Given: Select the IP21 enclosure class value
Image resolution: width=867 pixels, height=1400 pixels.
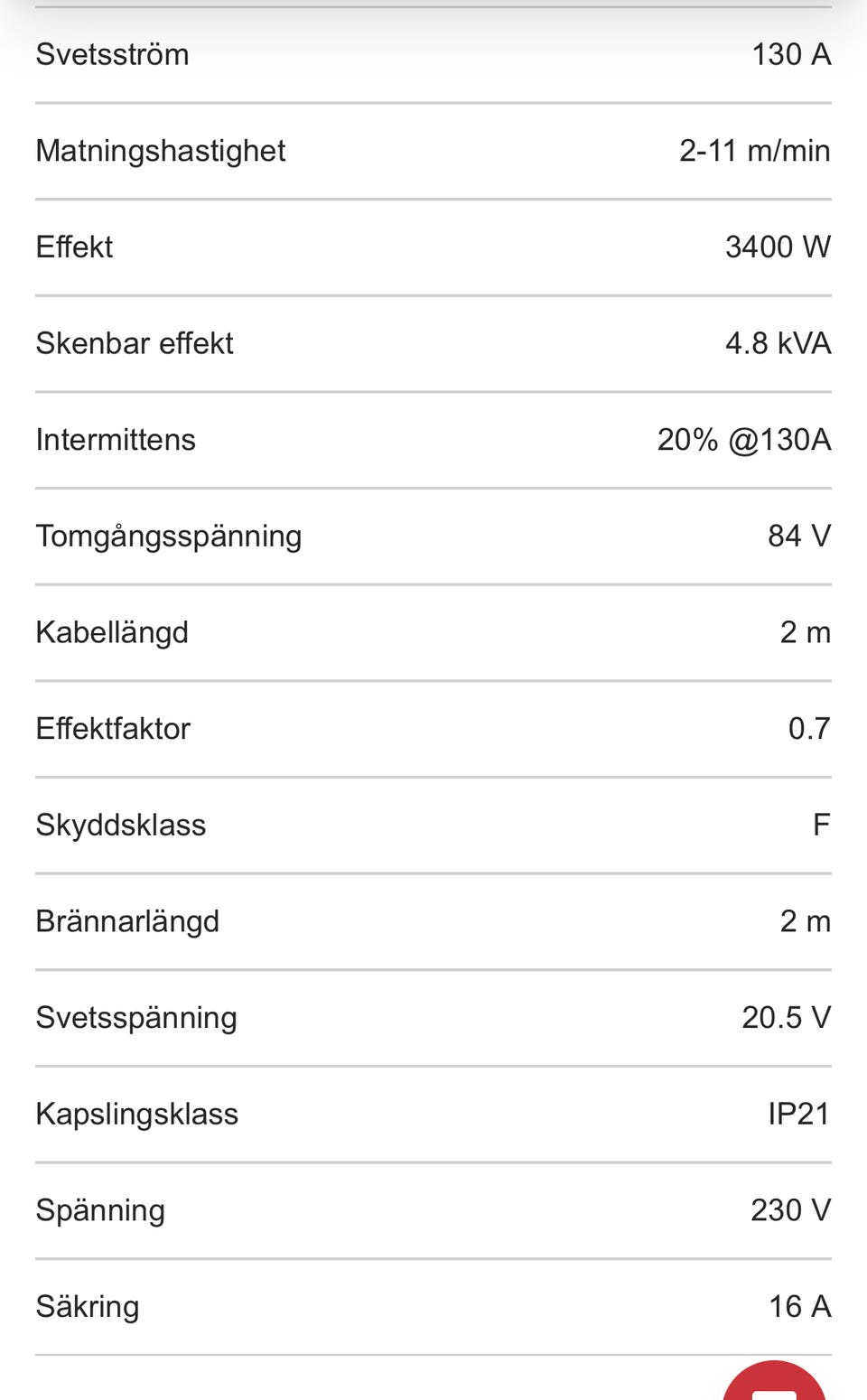Looking at the screenshot, I should [798, 1115].
